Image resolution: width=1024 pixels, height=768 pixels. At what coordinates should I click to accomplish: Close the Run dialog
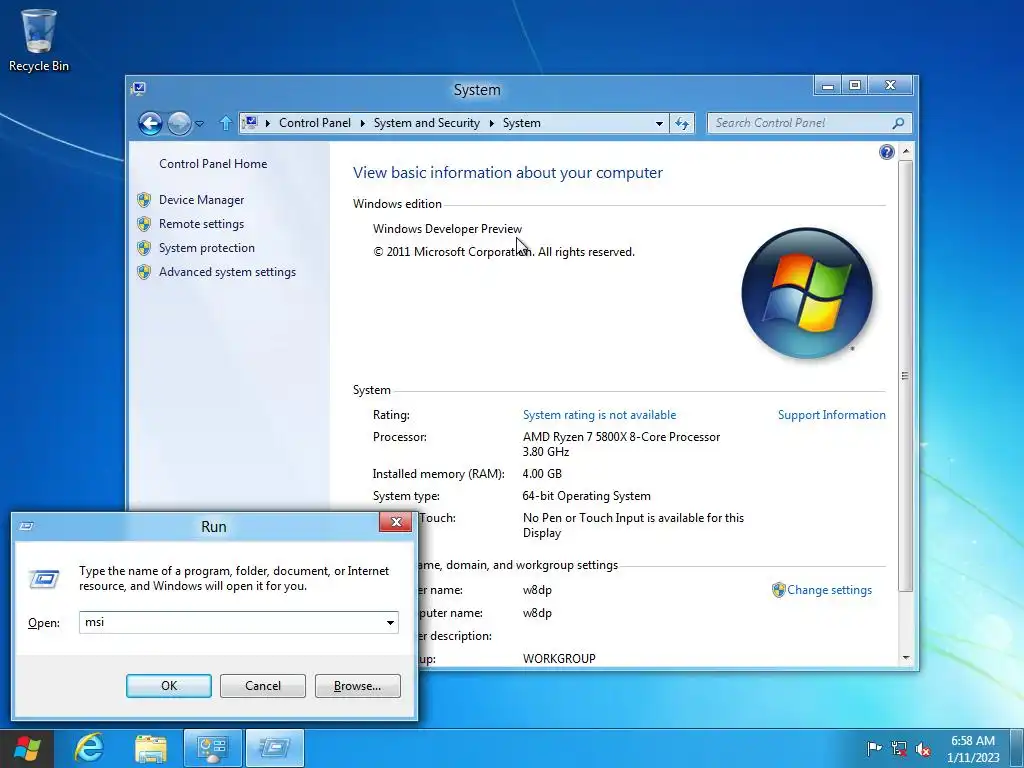click(396, 522)
